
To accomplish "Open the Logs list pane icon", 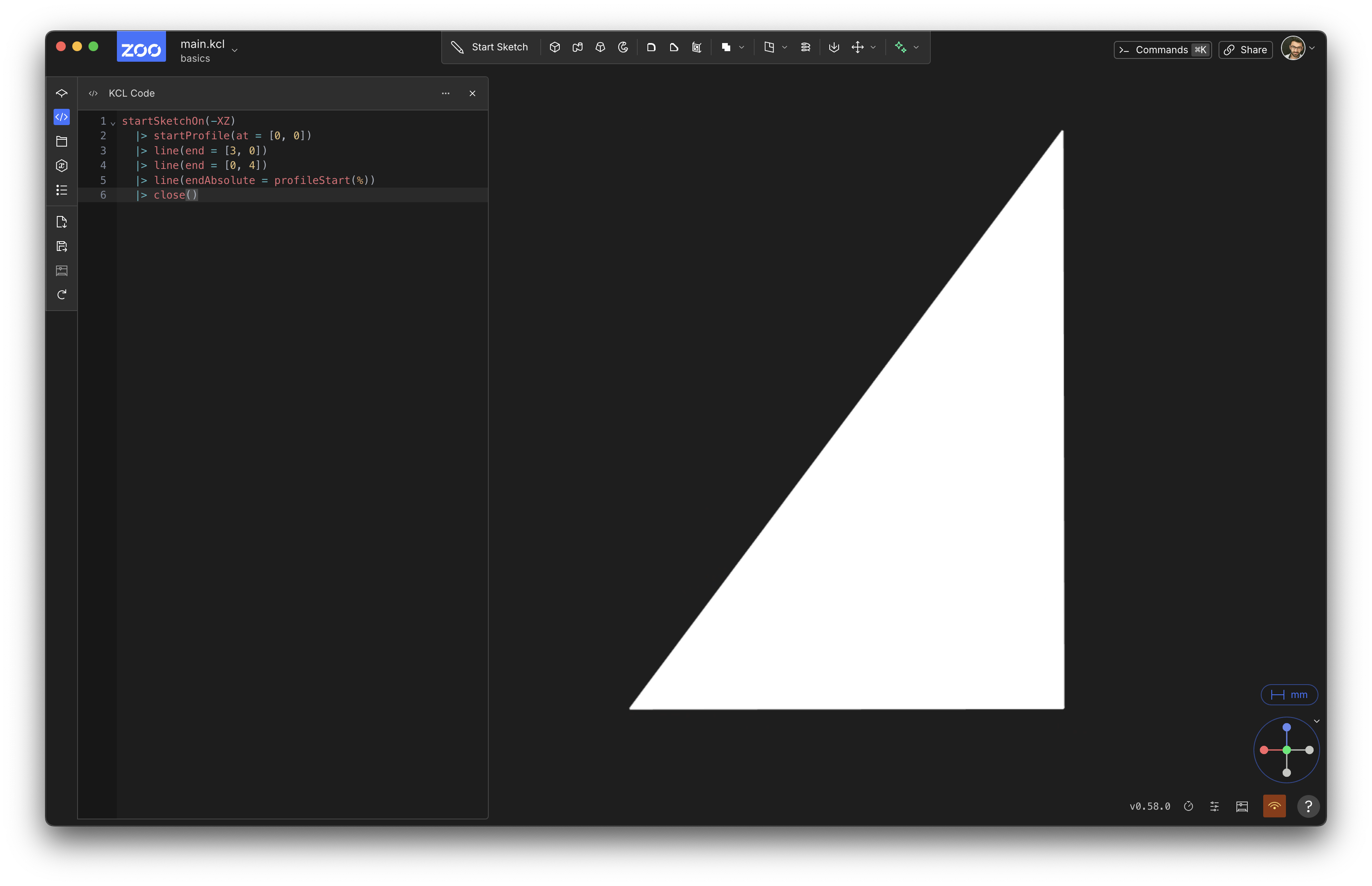I will point(62,190).
